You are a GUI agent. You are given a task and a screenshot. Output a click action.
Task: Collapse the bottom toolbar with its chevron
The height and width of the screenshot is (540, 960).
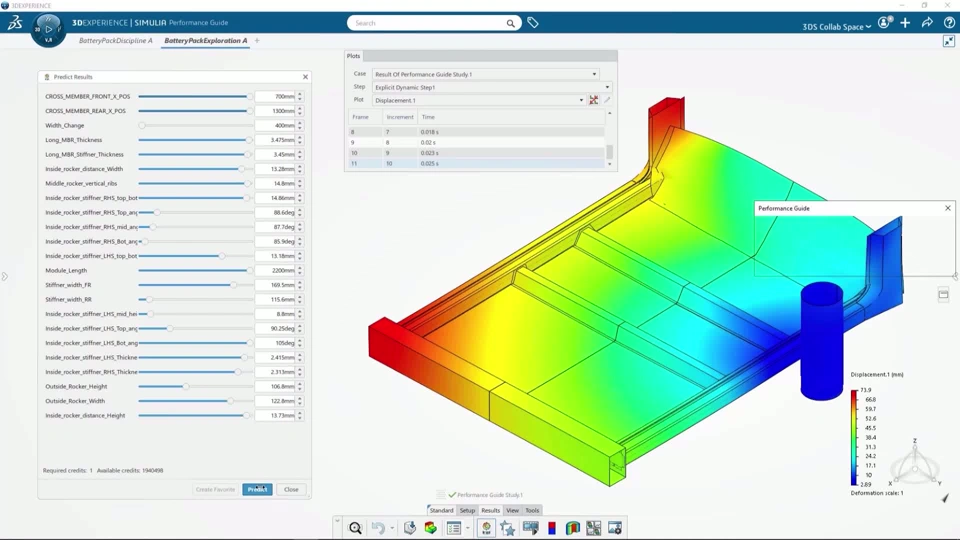click(337, 521)
